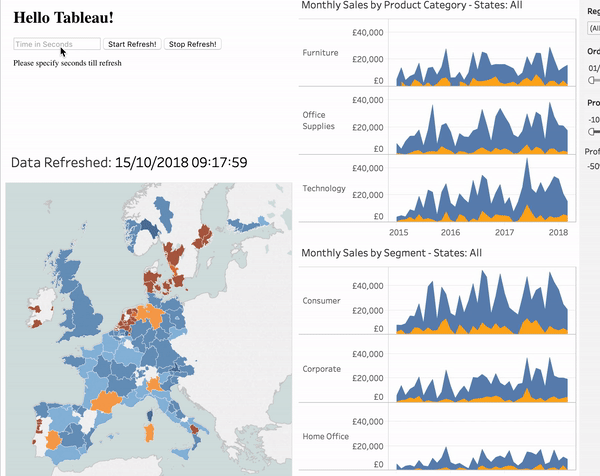Click the Order date slider left handle
Viewport: 600px width, 476px height.
(x=592, y=80)
